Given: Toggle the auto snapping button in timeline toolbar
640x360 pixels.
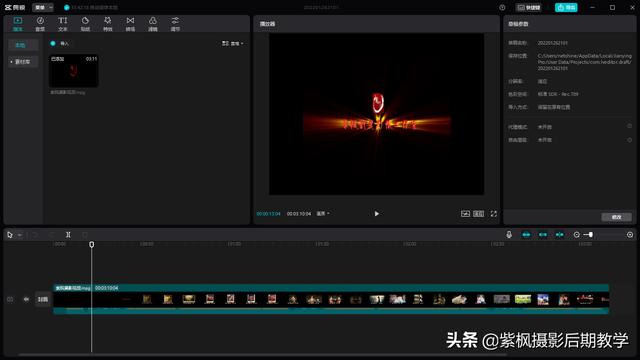Looking at the screenshot, I should pyautogui.click(x=543, y=235).
